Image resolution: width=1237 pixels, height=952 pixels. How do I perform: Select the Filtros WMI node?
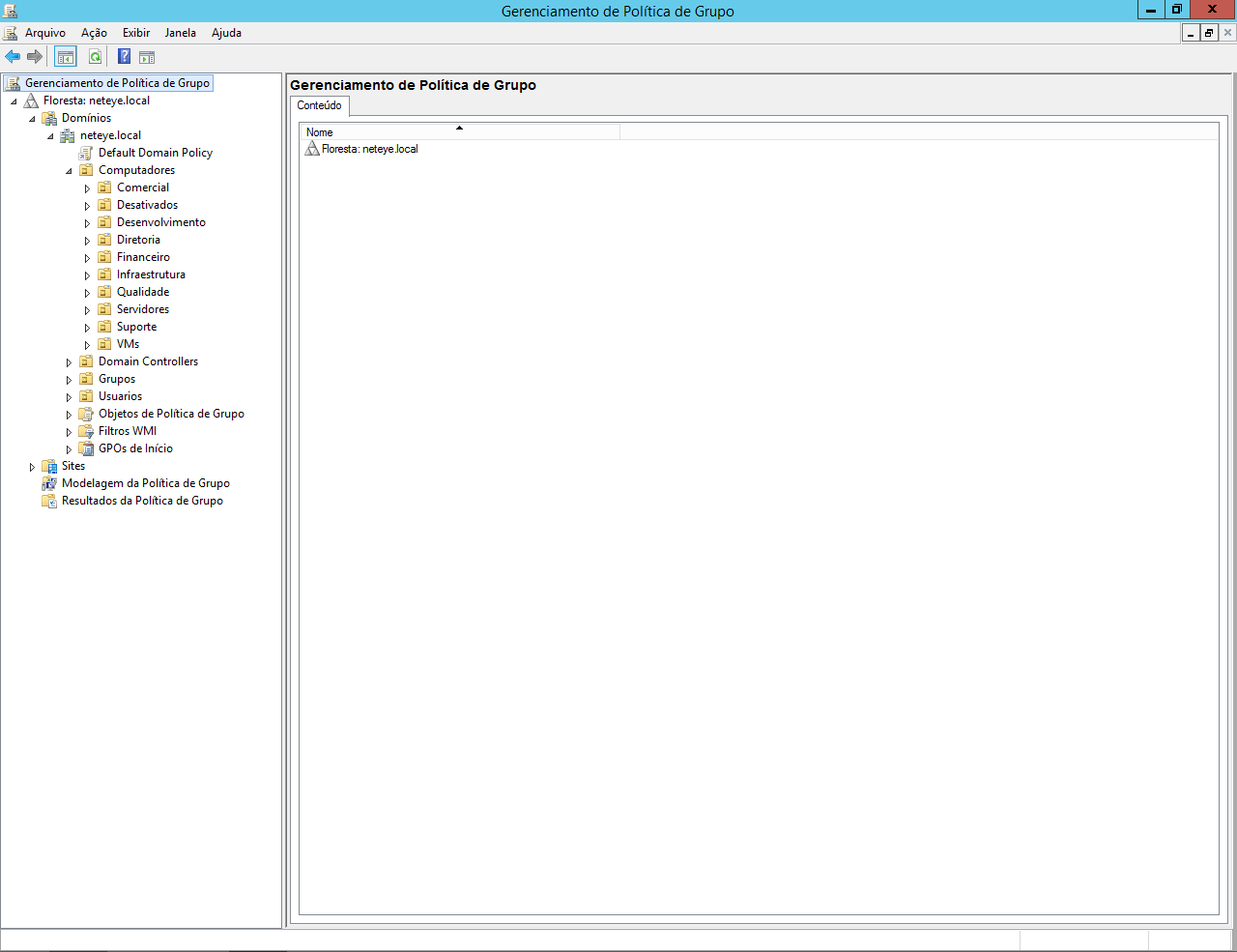pyautogui.click(x=127, y=431)
